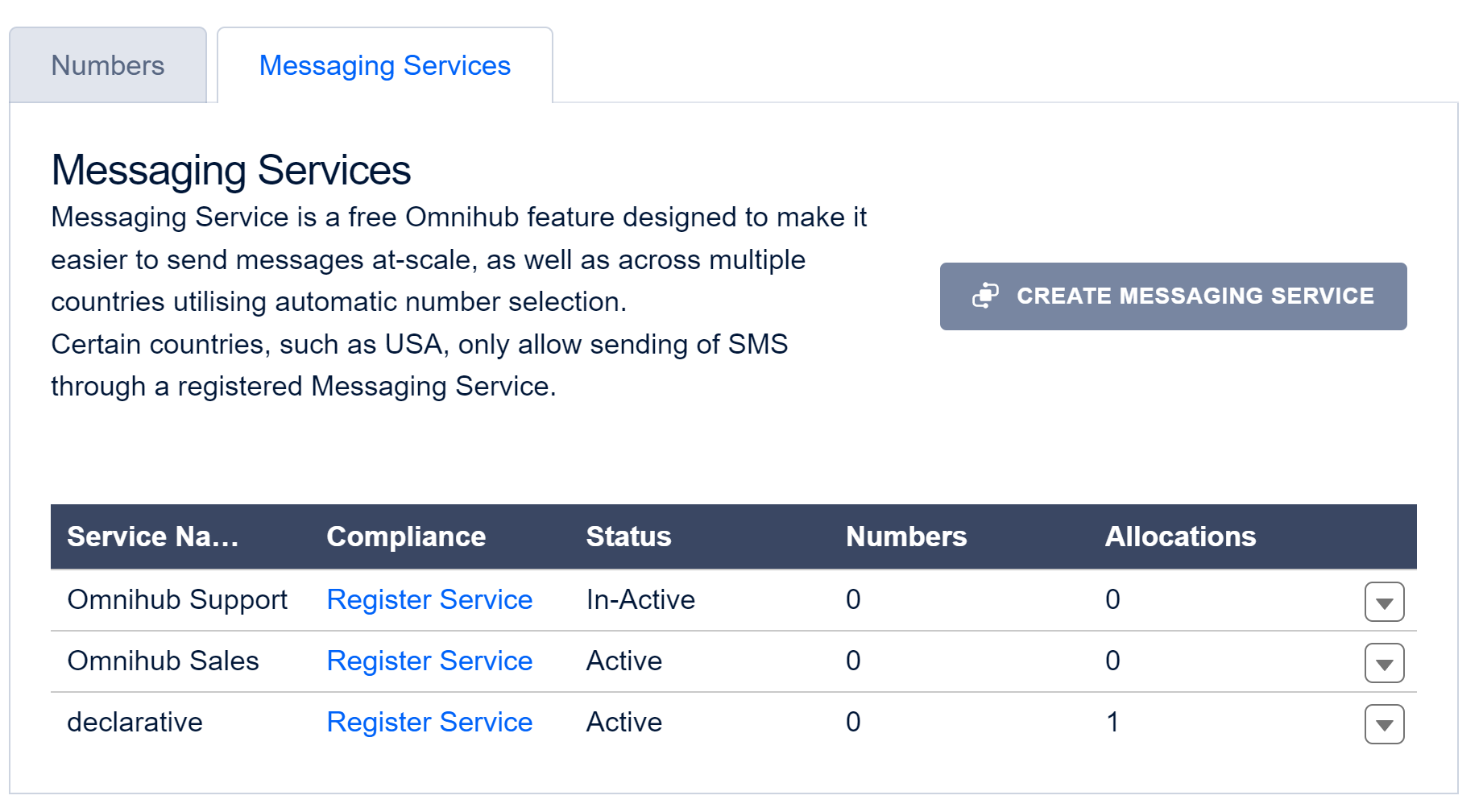Screen dimensions: 1483x812
Task: Click the Create Messaging Service button
Action: point(1173,296)
